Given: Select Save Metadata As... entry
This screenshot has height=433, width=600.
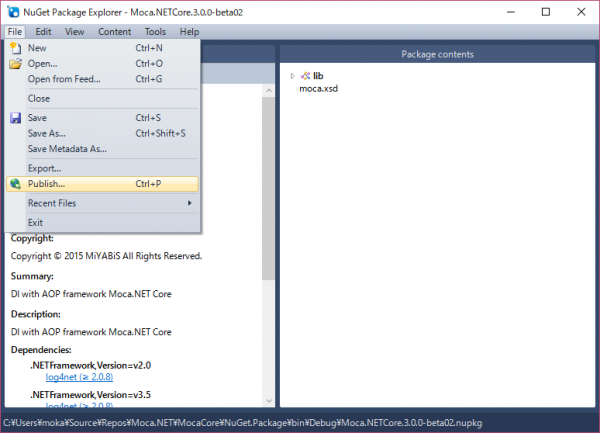Looking at the screenshot, I should 102,149.
